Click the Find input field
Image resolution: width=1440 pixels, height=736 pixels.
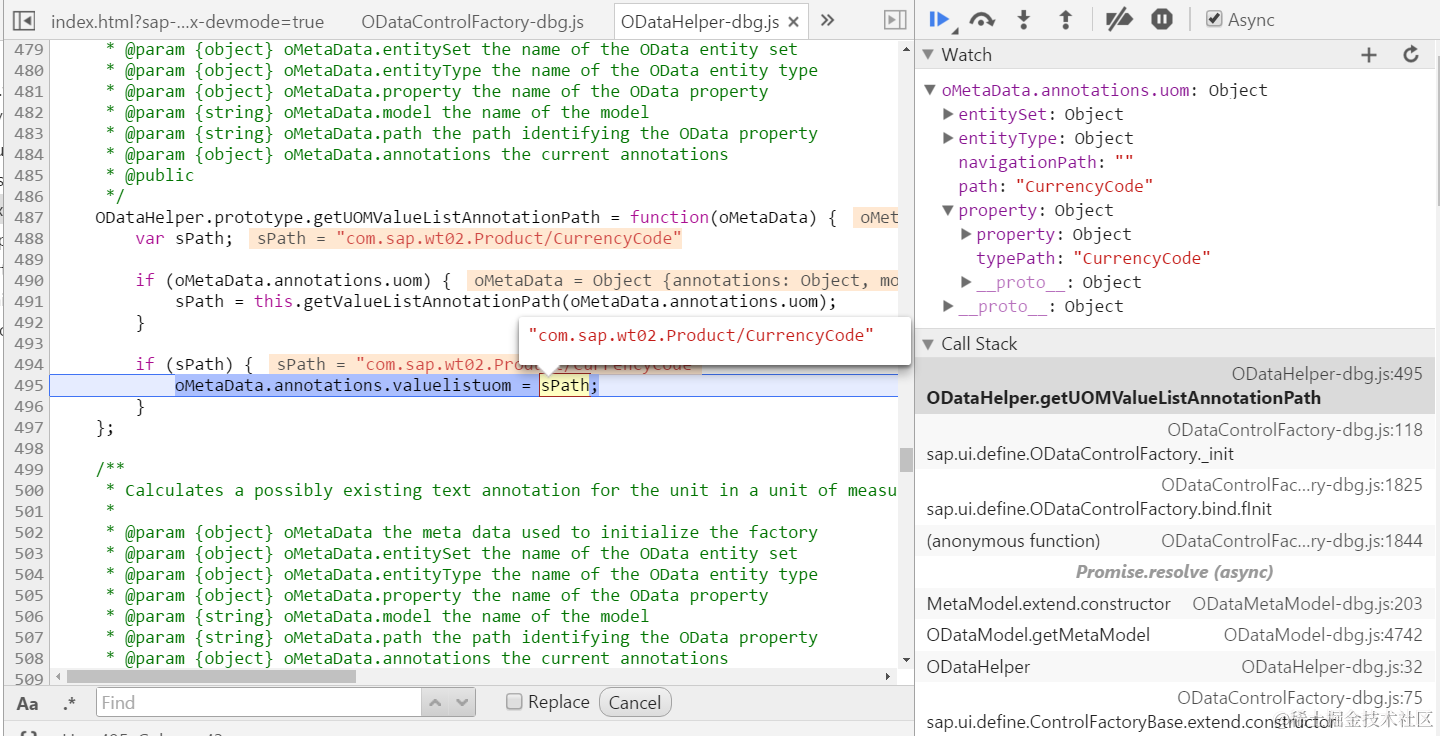tap(258, 703)
